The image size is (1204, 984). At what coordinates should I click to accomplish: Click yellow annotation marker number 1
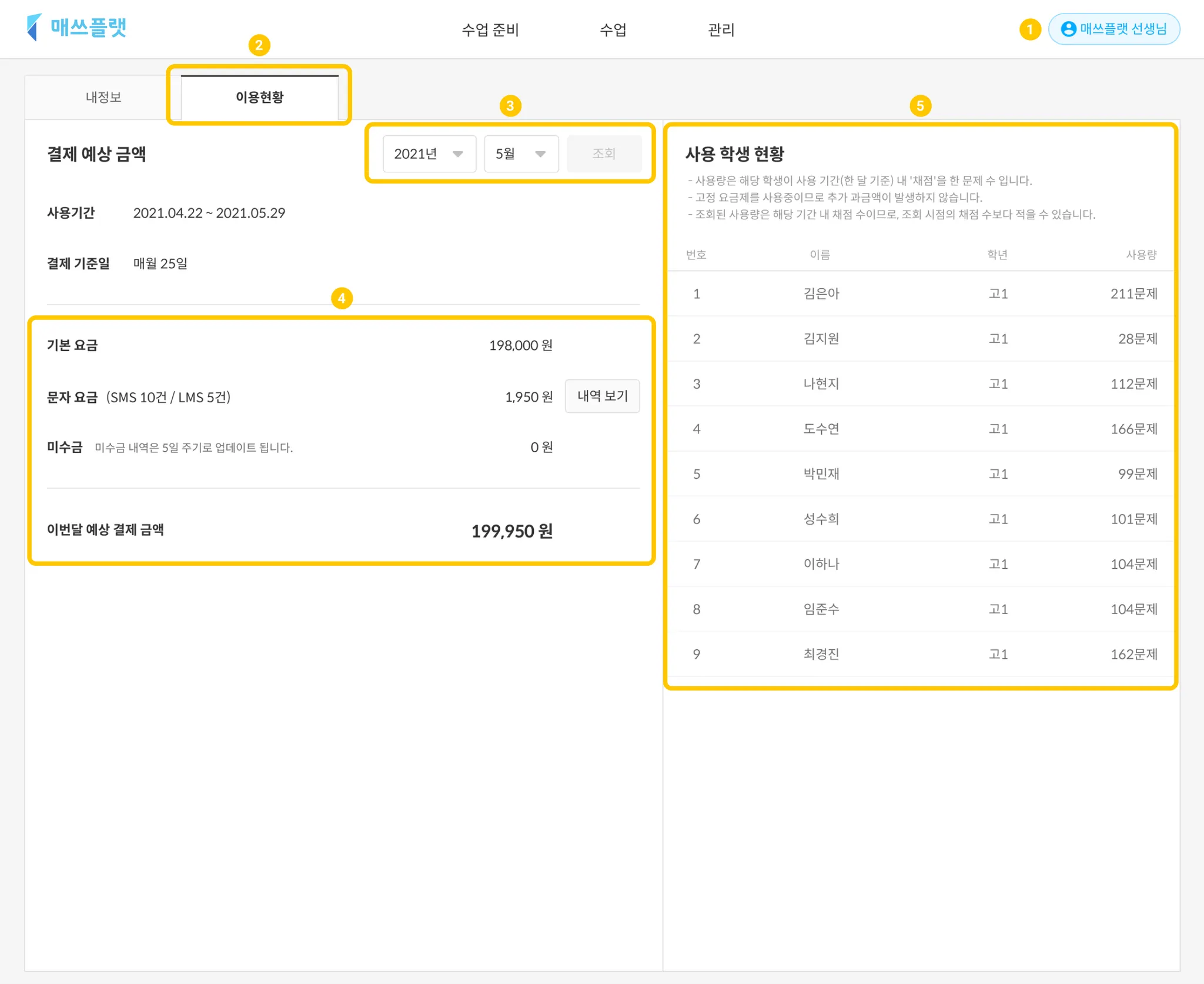click(x=1029, y=29)
